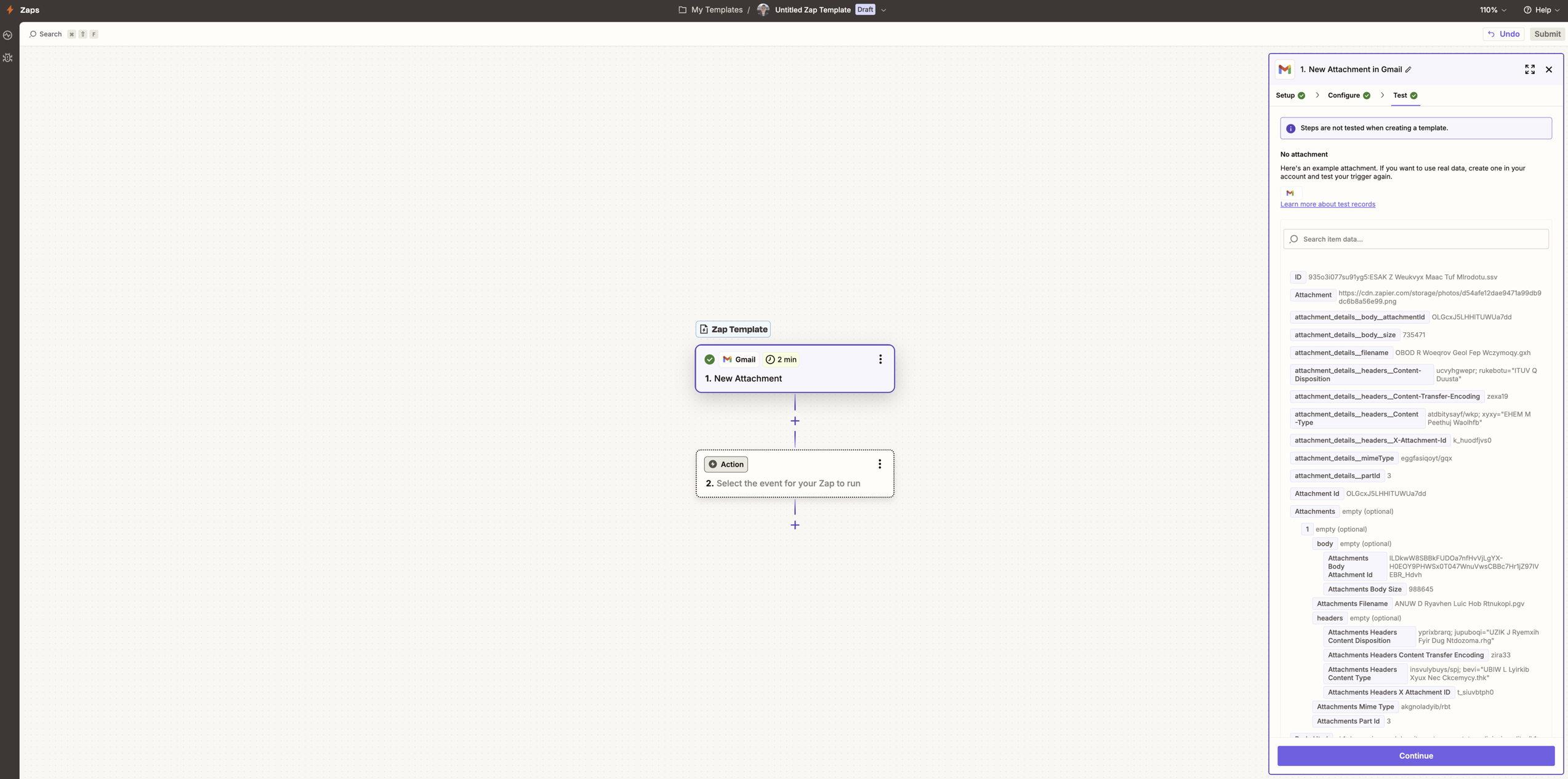Click the Attachments Filename label
The image size is (1568, 779).
pos(1351,604)
